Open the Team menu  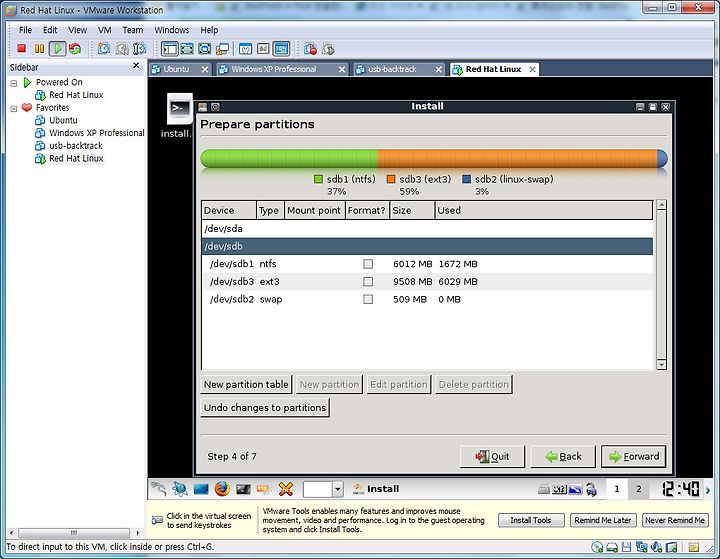coord(133,30)
